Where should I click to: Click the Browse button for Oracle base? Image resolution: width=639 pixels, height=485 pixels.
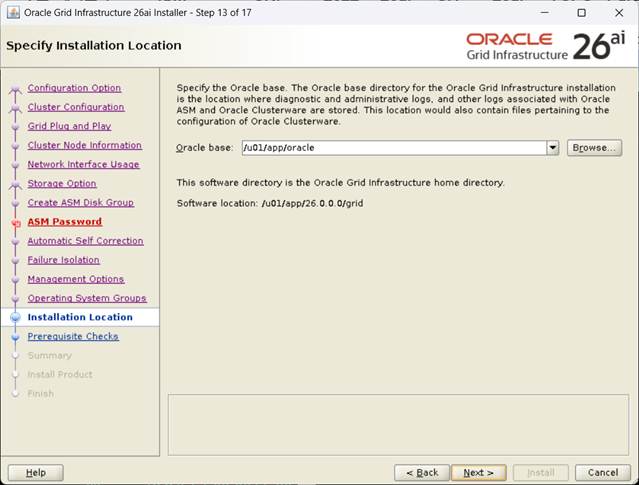(594, 148)
